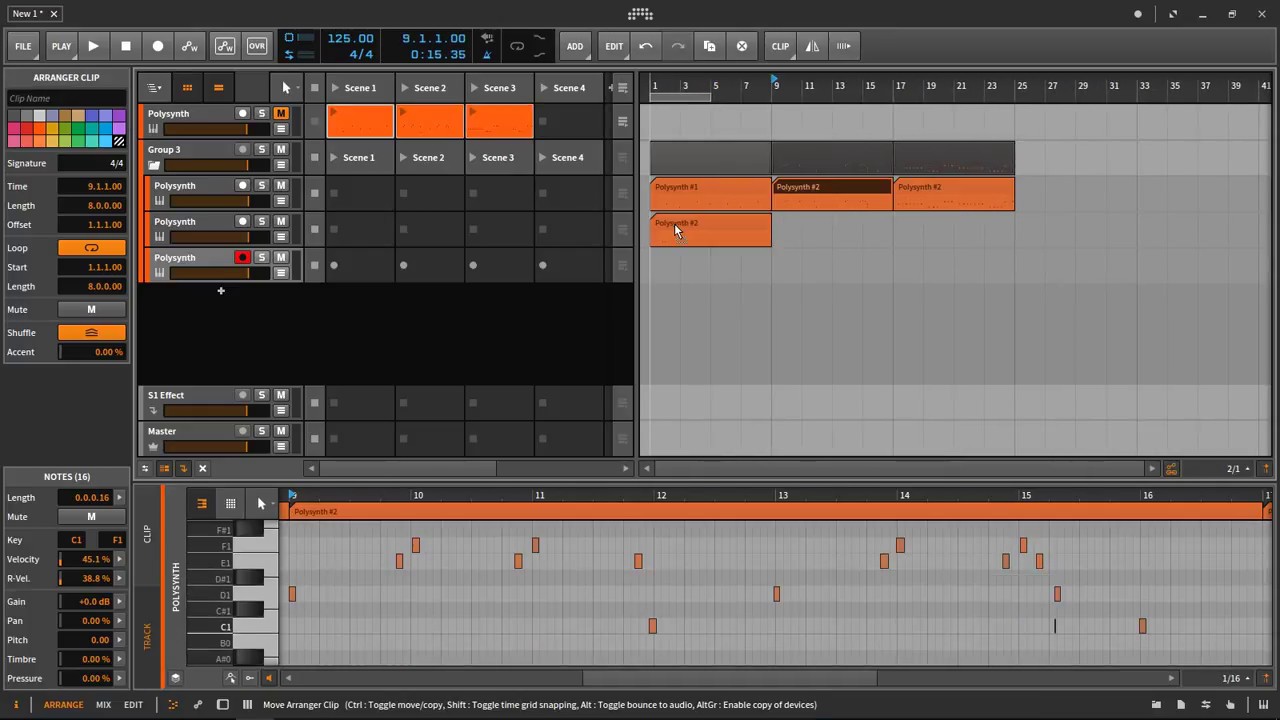
Task: Click the clip content scale icon beside reverse
Action: click(844, 46)
